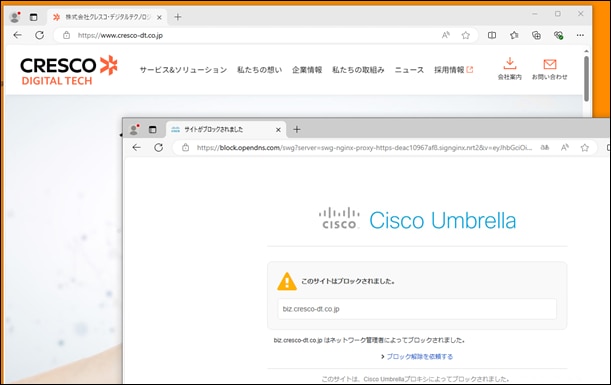Screen dimensions: 611x385
Task: Open Settings and more ellipsis menu
Action: pyautogui.click(x=580, y=35)
